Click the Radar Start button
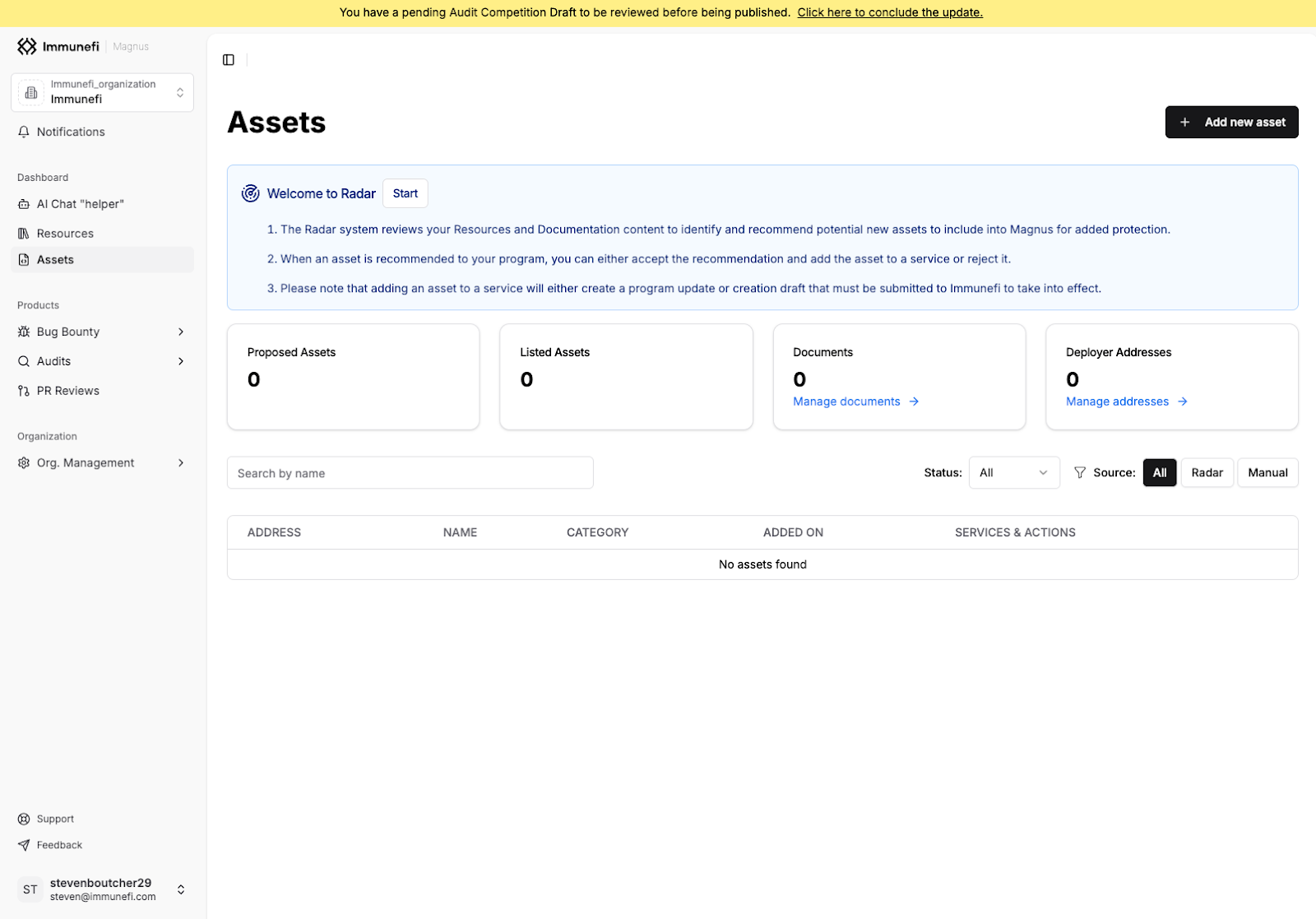Screen dimensions: 1316x919 pyautogui.click(x=405, y=193)
